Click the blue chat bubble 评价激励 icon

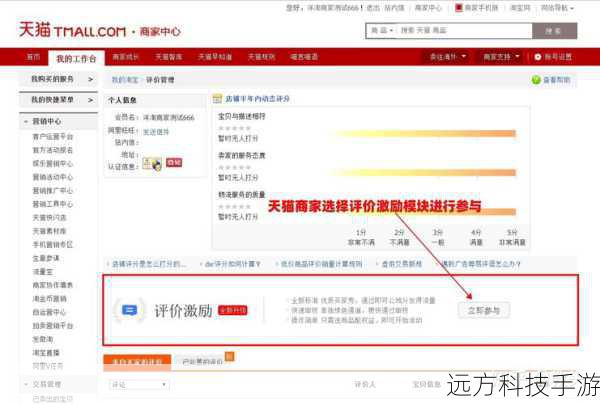[x=129, y=310]
